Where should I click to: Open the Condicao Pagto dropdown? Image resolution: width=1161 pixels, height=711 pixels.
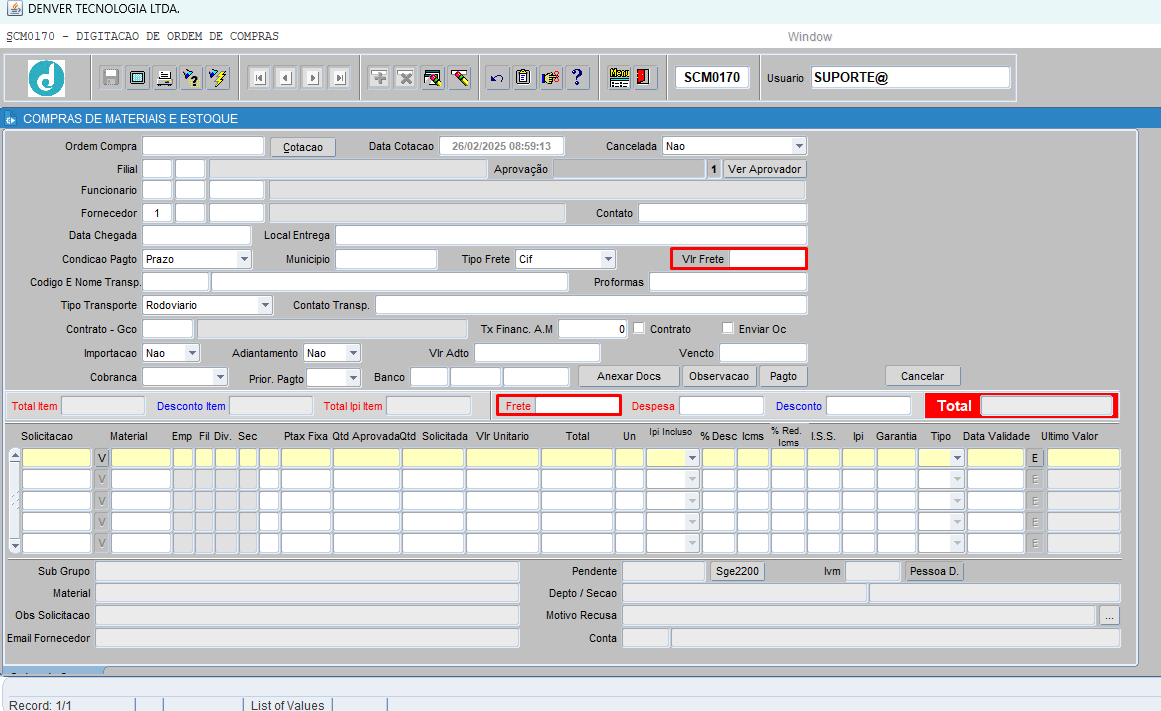(x=244, y=259)
